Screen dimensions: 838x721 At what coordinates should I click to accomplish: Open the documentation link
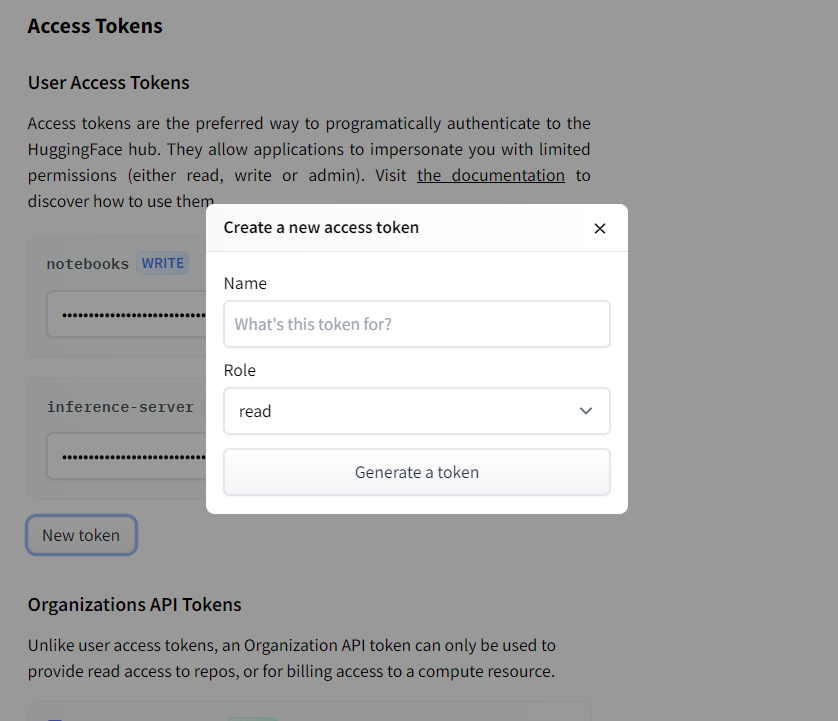pyautogui.click(x=491, y=175)
